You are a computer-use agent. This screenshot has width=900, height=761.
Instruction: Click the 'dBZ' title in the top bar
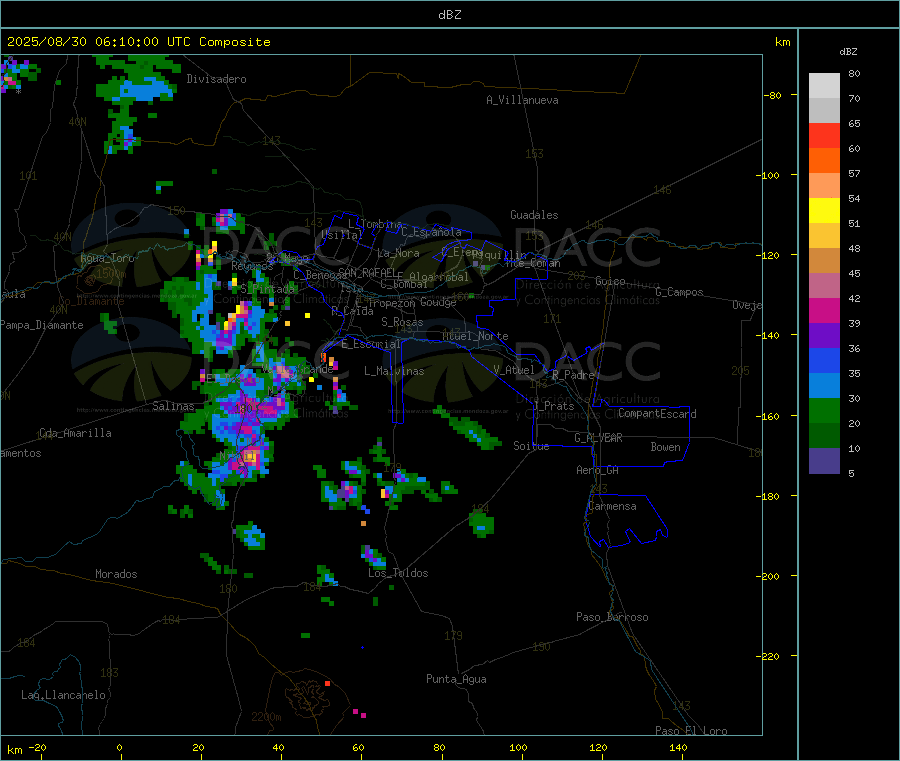pos(449,15)
